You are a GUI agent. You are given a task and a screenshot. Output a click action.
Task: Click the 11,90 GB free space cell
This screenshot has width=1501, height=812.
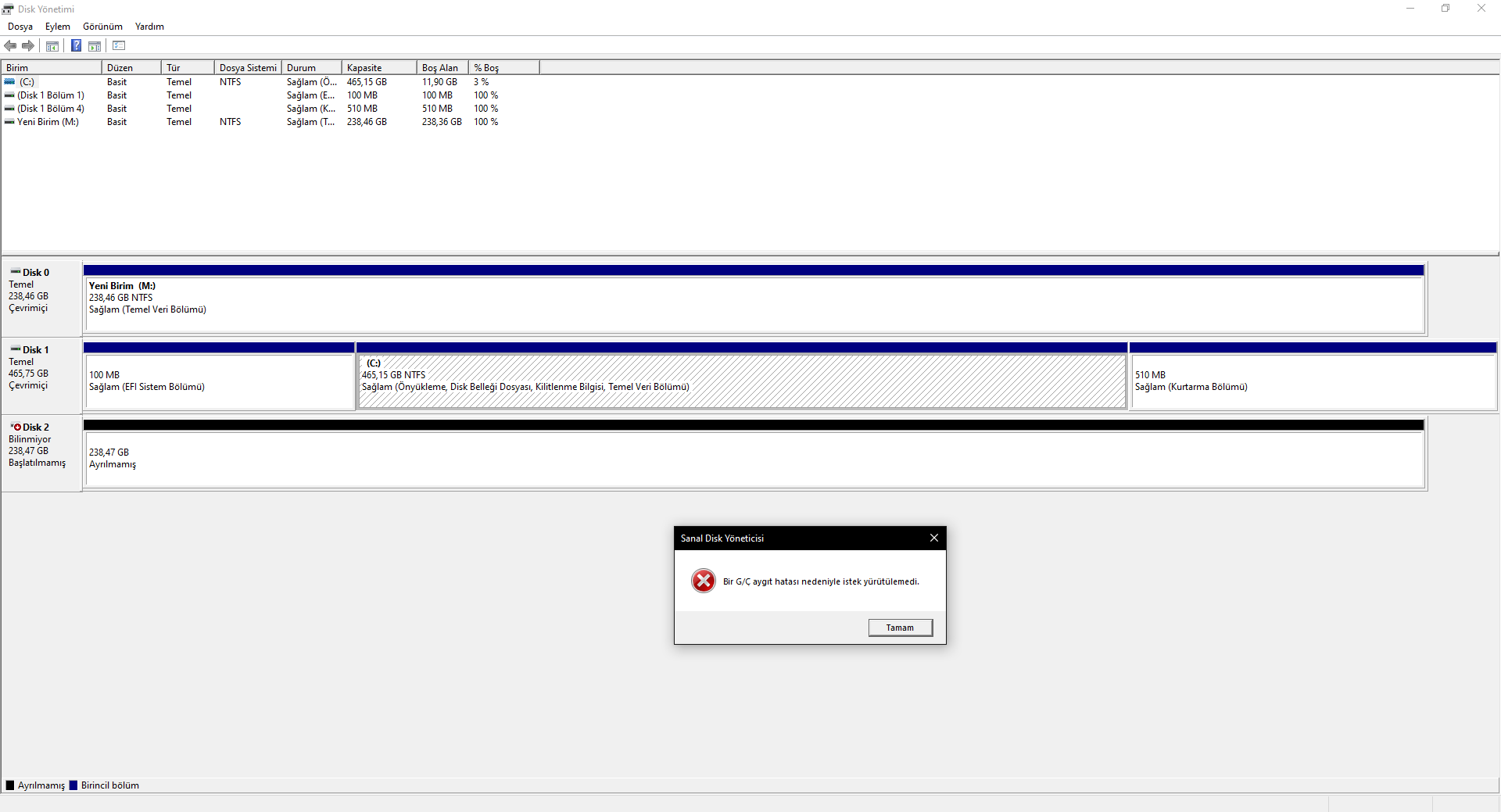point(439,81)
